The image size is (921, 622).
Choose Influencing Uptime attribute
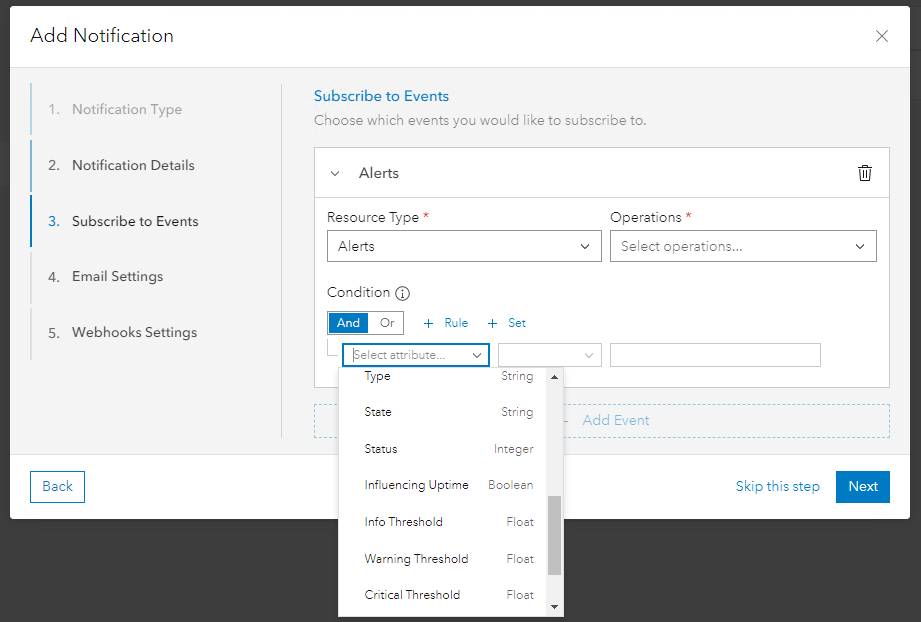(x=416, y=485)
